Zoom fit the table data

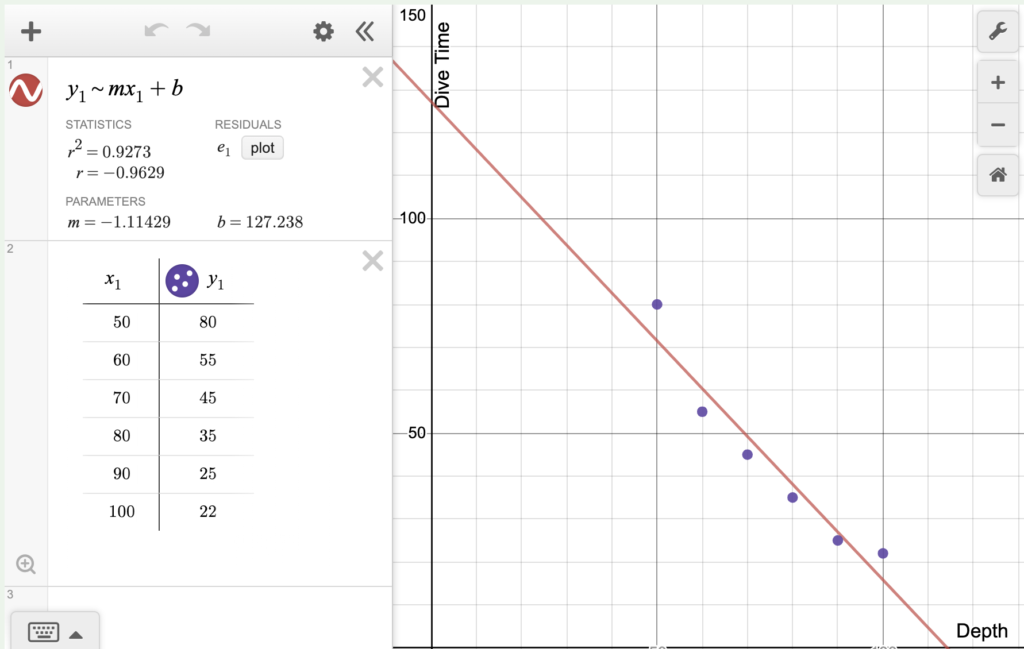(26, 564)
